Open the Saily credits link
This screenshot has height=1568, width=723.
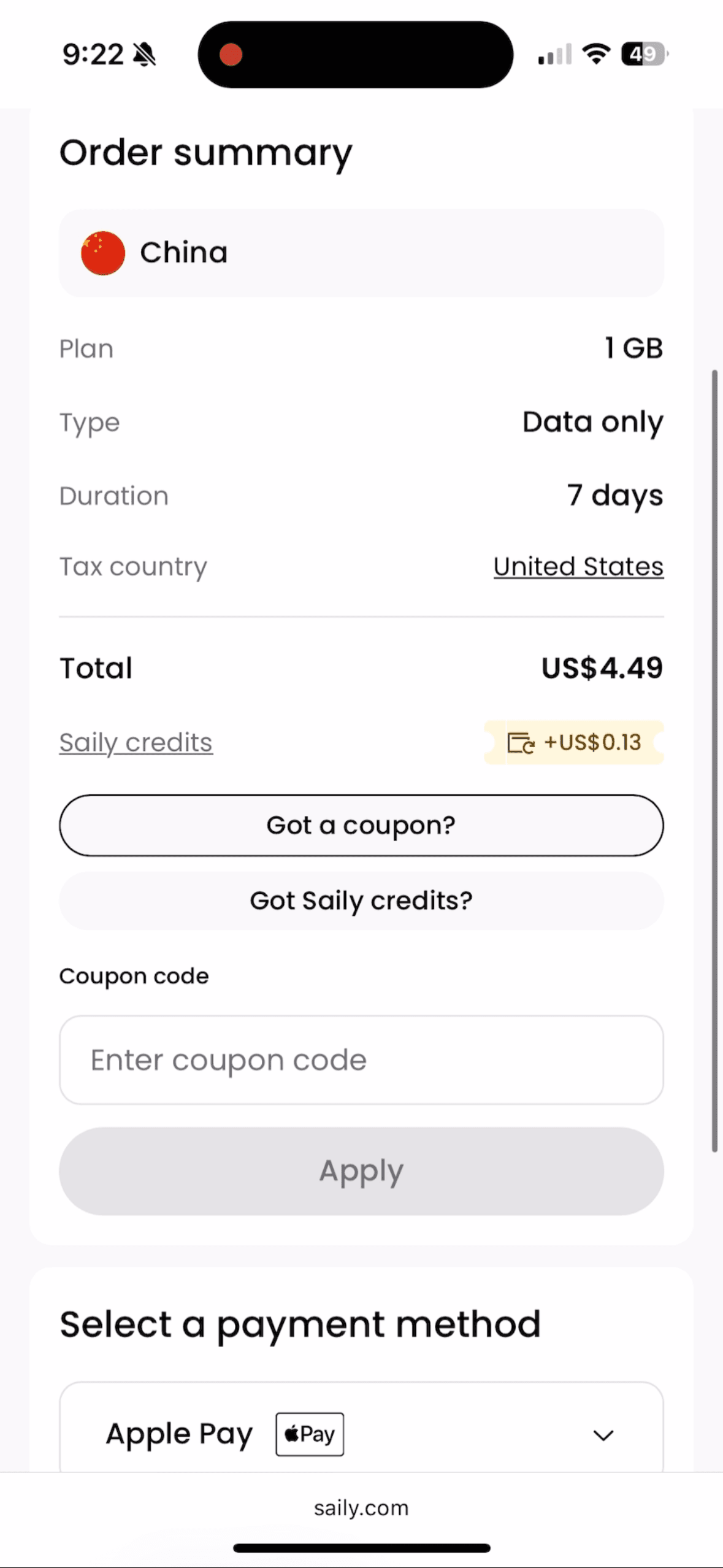[x=136, y=743]
